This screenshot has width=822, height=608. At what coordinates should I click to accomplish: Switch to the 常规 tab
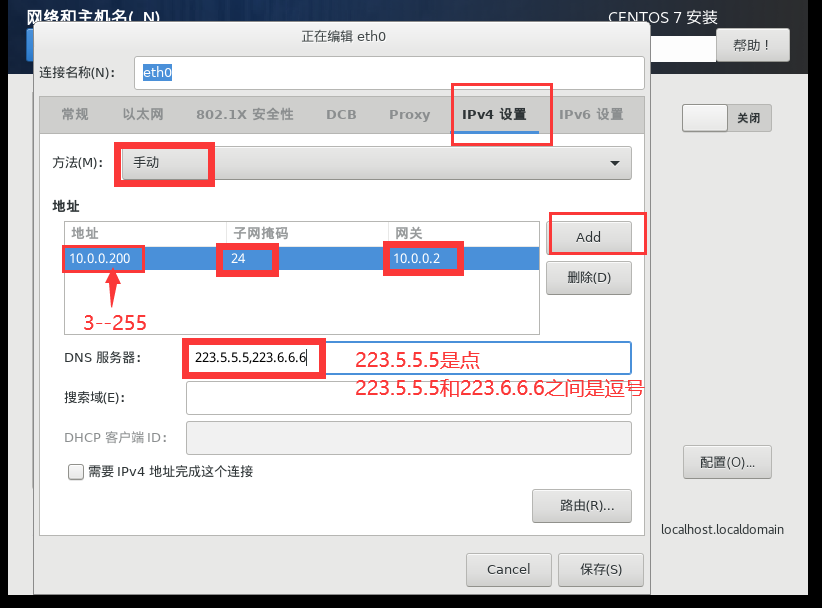(75, 114)
